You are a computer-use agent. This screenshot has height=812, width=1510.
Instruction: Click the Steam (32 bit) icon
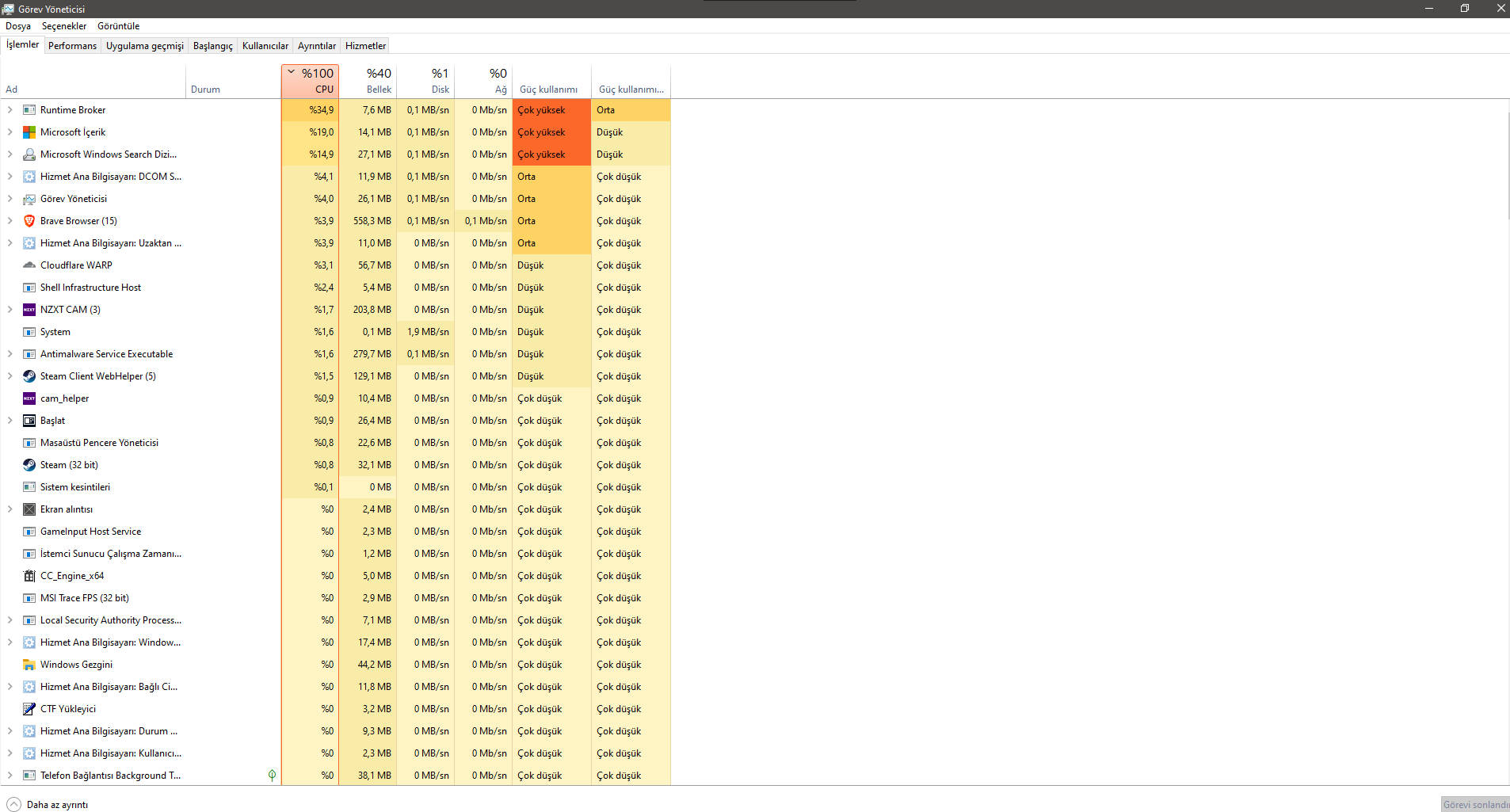tap(29, 465)
